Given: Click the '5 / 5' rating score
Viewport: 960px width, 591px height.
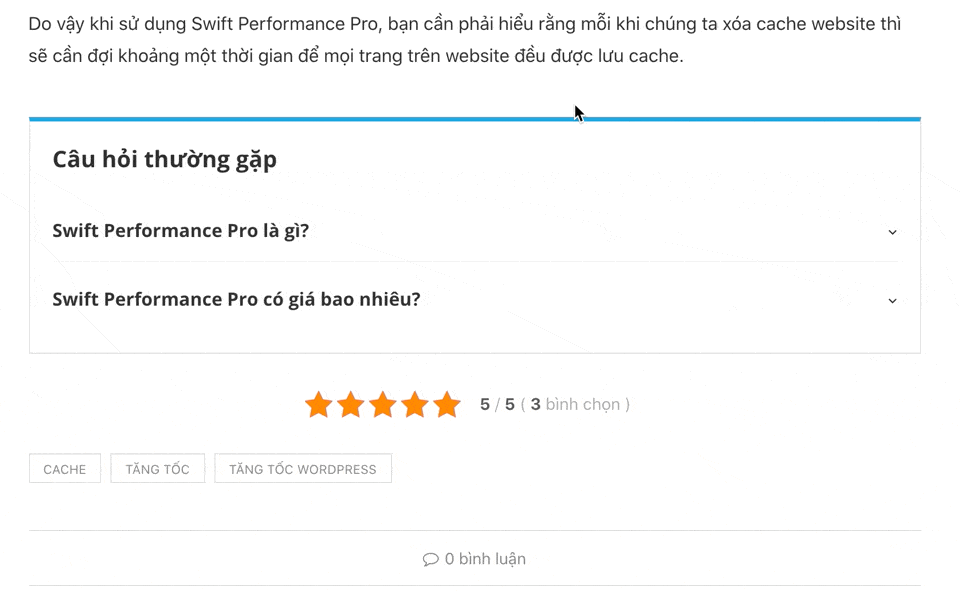Looking at the screenshot, I should click(497, 405).
